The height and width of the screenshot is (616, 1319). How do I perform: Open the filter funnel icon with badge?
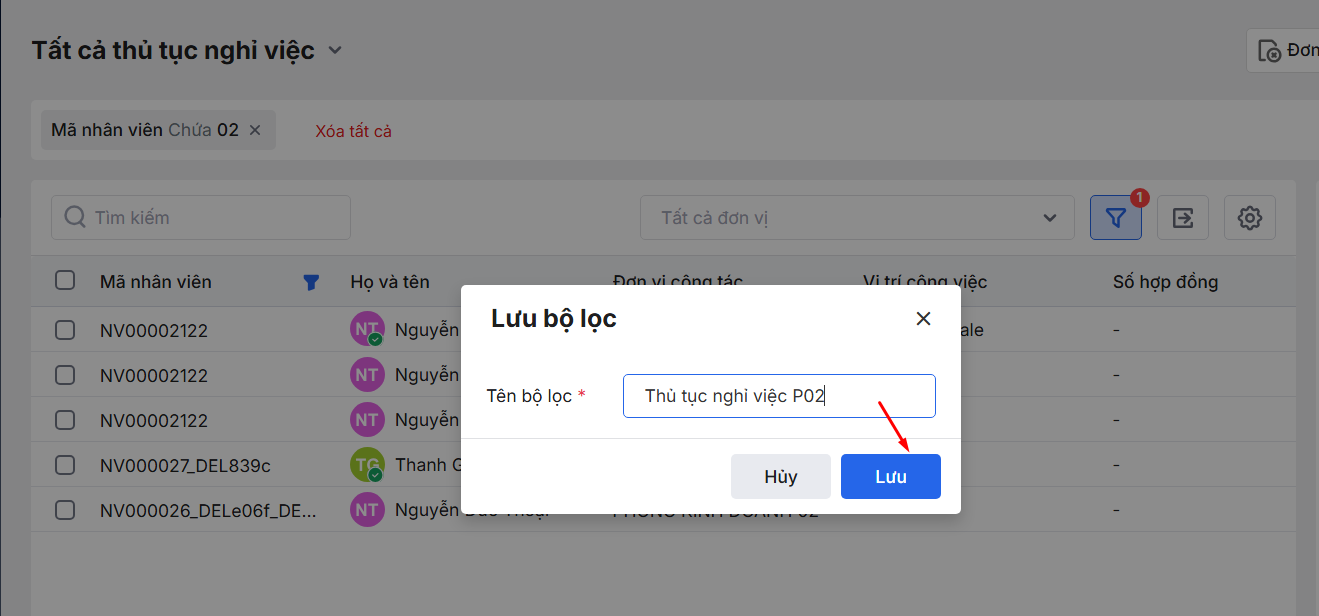tap(1116, 217)
